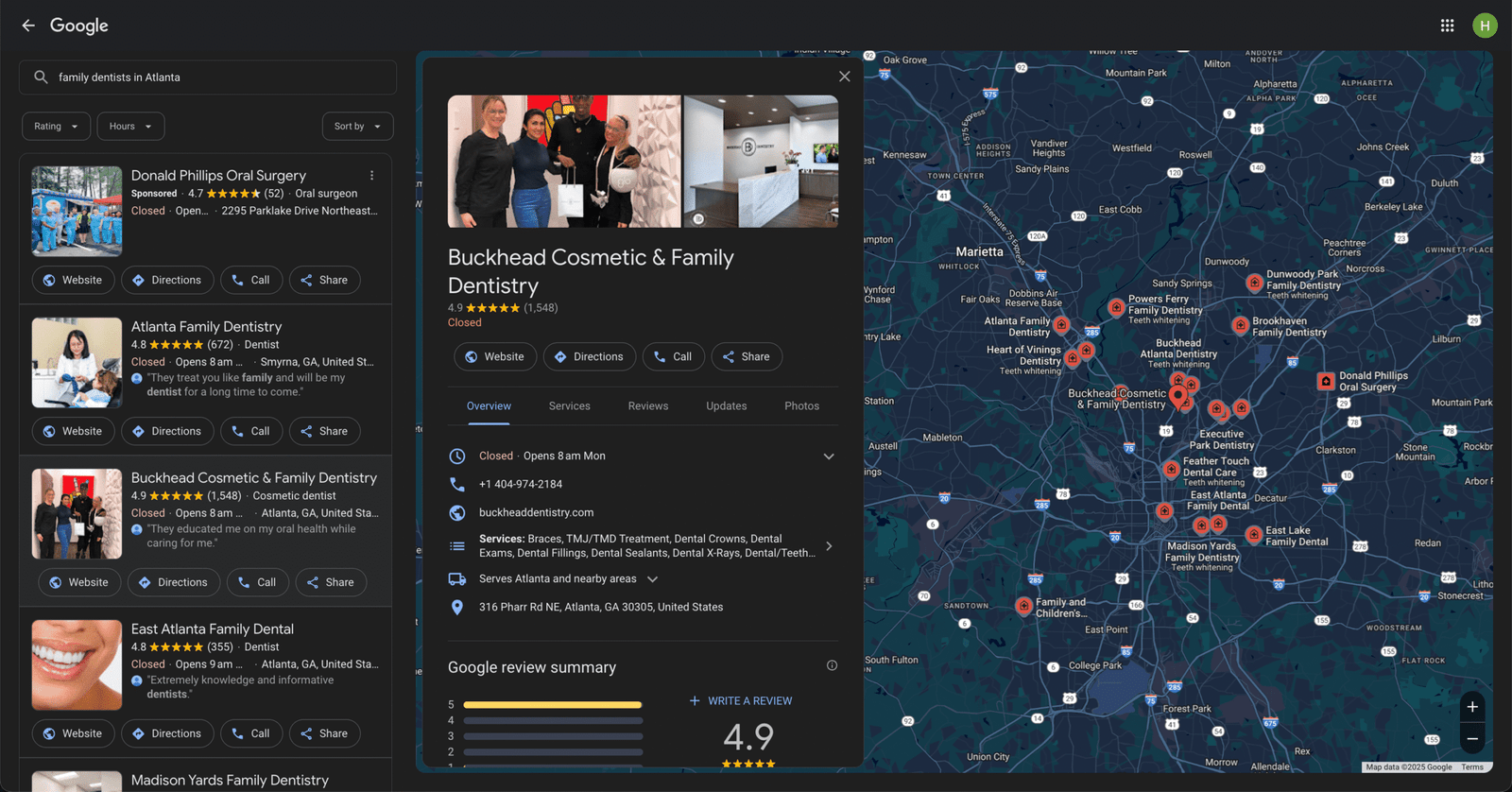Select Feather Touch Dental Care map pin
The height and width of the screenshot is (792, 1512).
pyautogui.click(x=1171, y=469)
